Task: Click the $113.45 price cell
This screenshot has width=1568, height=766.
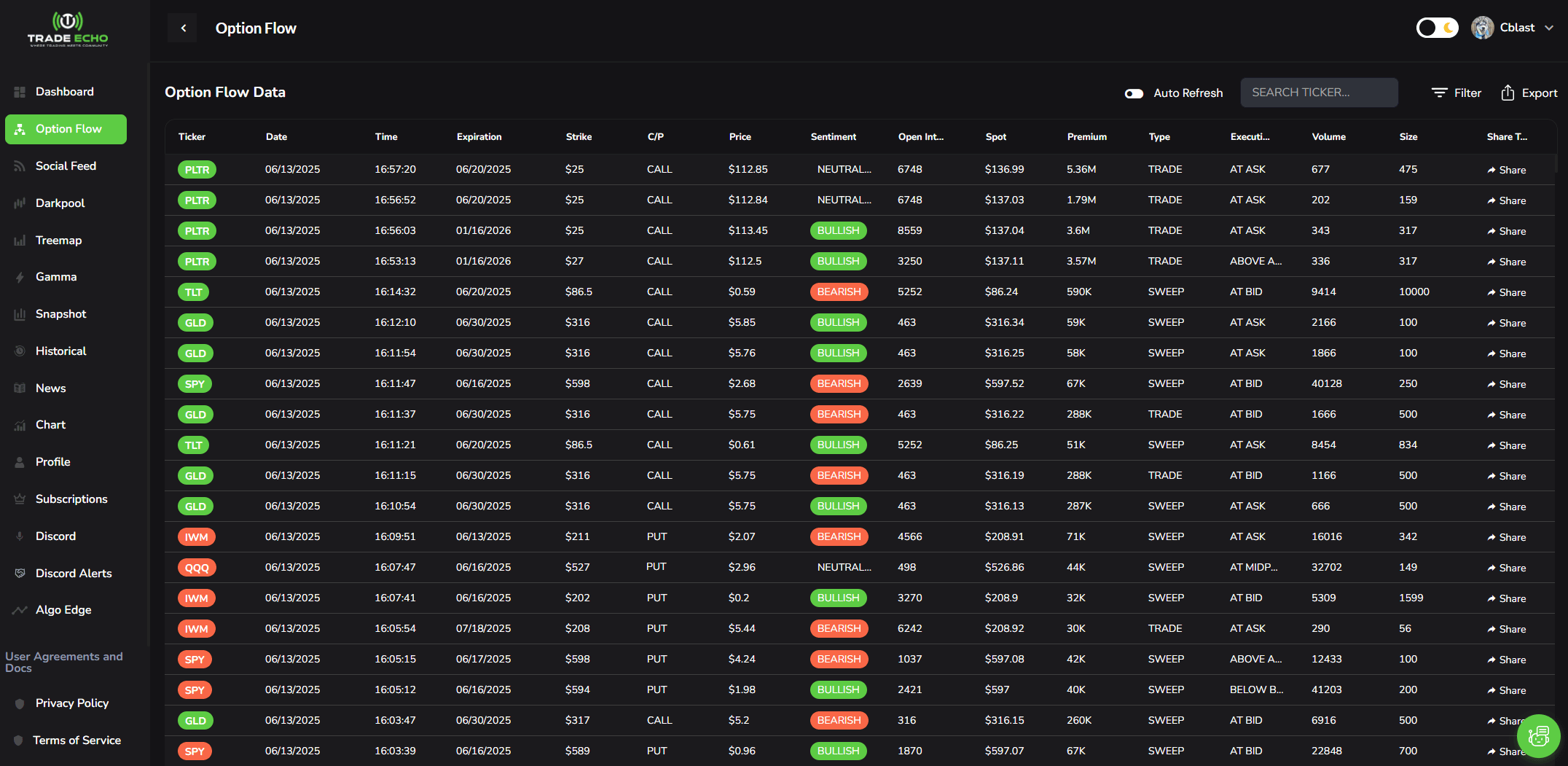Action: pyautogui.click(x=748, y=230)
